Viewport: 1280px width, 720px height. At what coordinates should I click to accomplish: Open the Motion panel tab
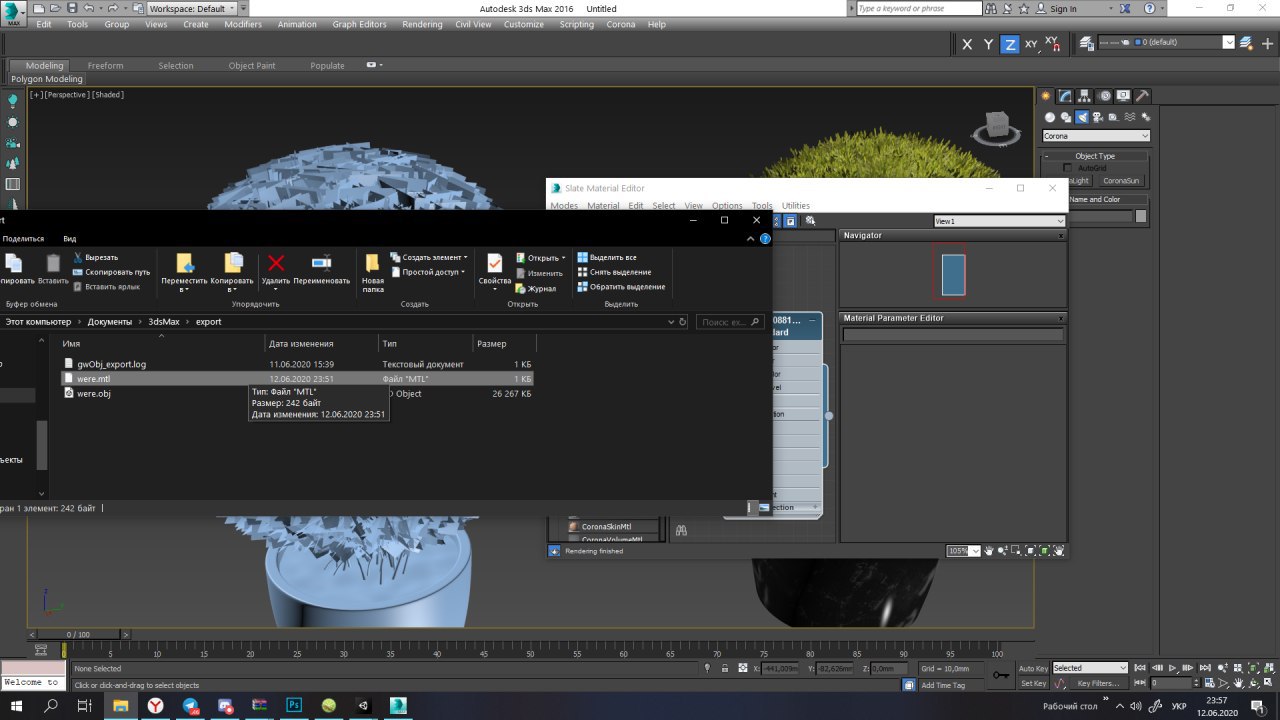pyautogui.click(x=1105, y=96)
